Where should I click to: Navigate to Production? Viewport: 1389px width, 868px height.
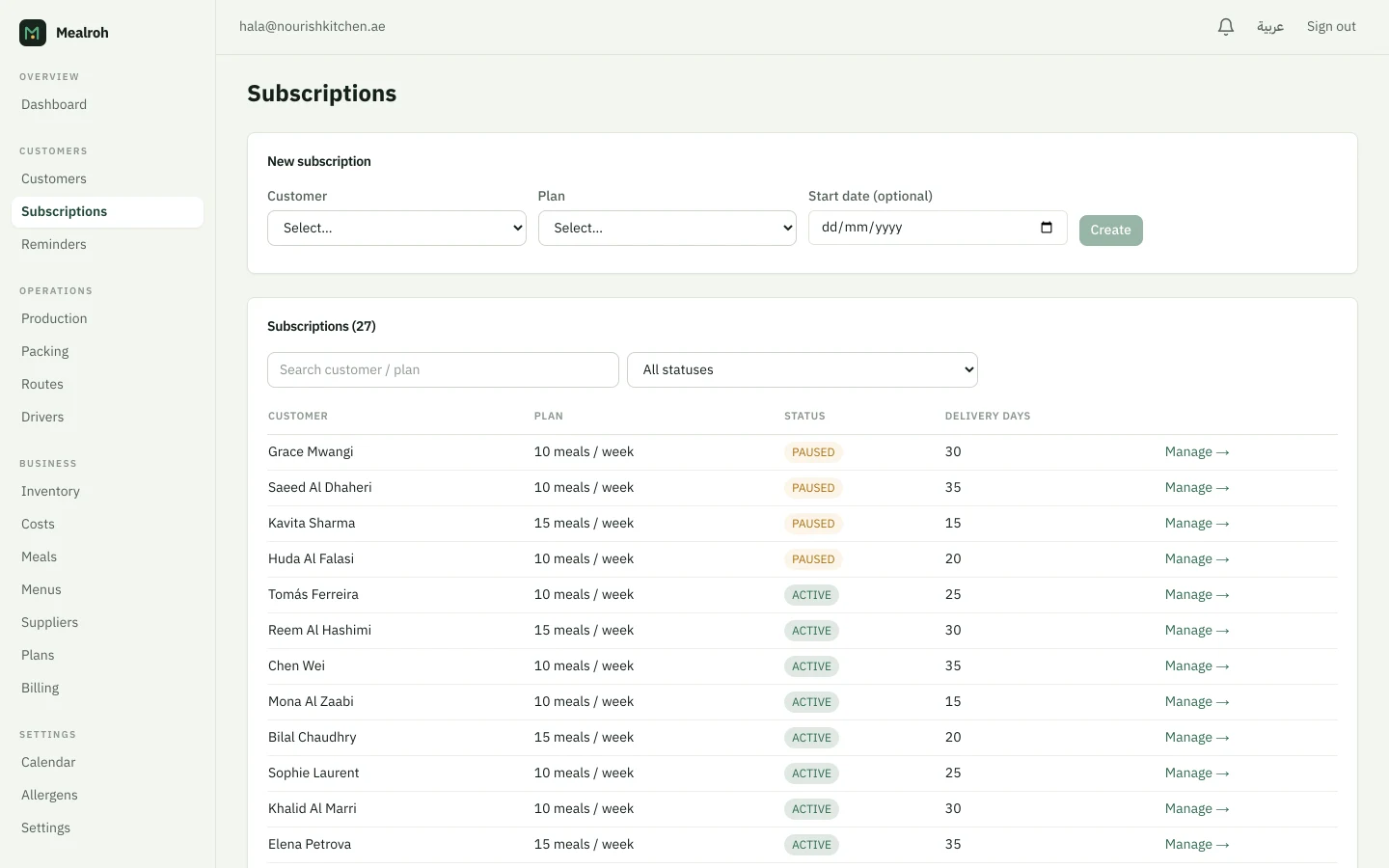click(54, 318)
